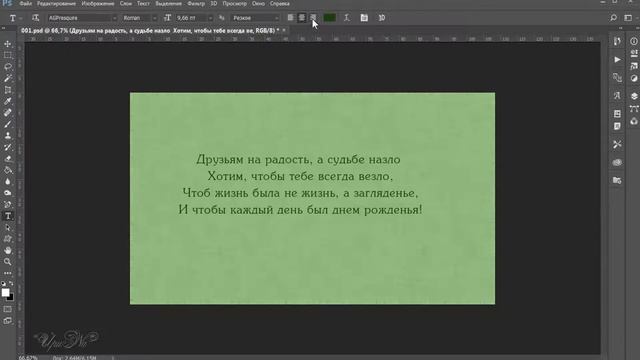Open the Roman font style dropdown
Viewport: 640px width, 360px height.
tap(139, 18)
